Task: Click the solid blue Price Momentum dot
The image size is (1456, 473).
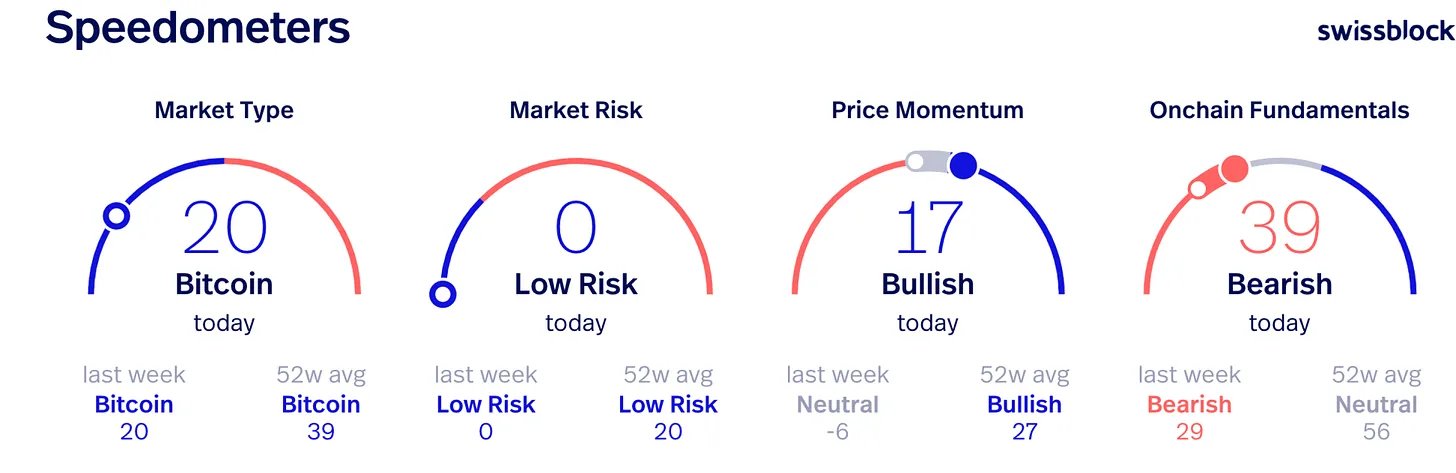Action: (x=963, y=166)
